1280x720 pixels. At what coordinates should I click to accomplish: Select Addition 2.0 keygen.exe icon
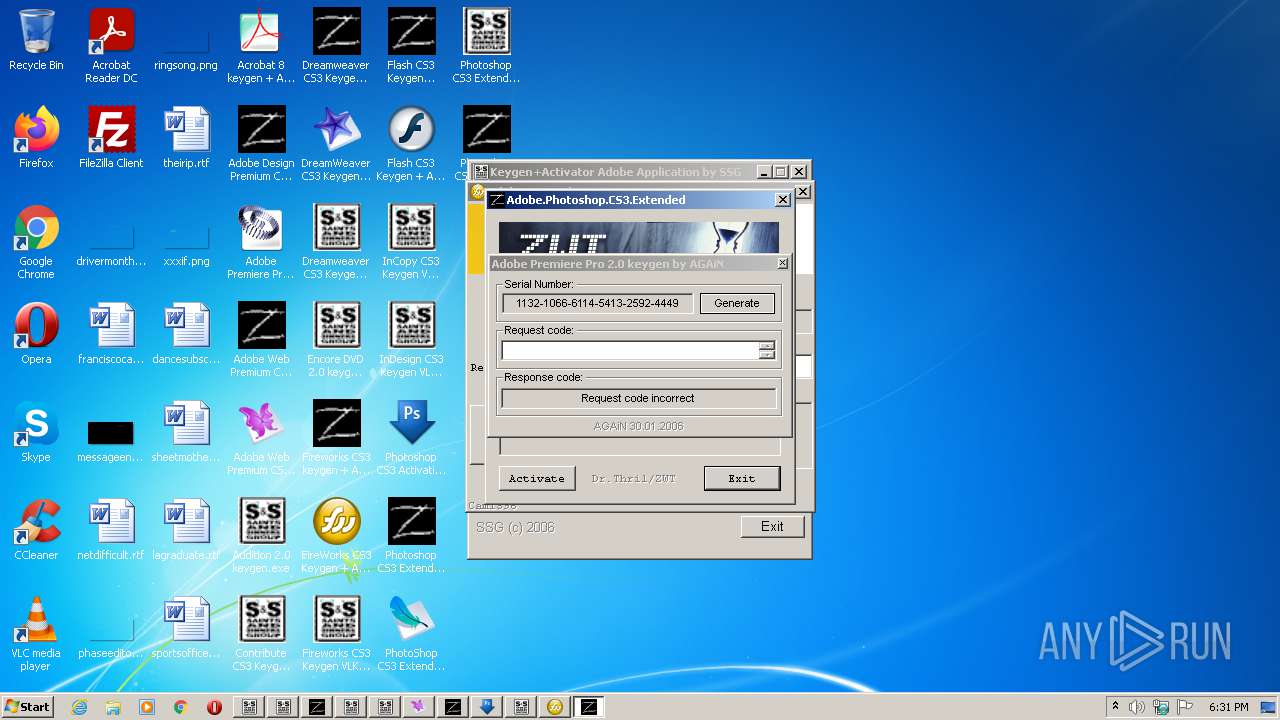pos(261,536)
